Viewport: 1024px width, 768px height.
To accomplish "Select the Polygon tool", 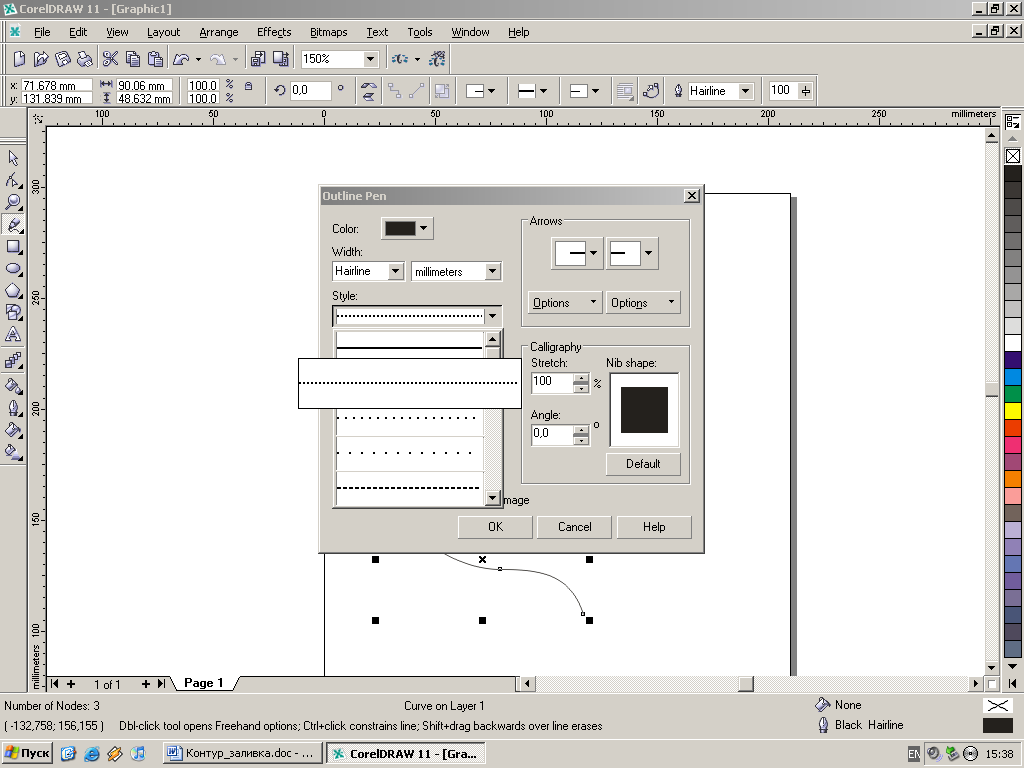I will [13, 291].
